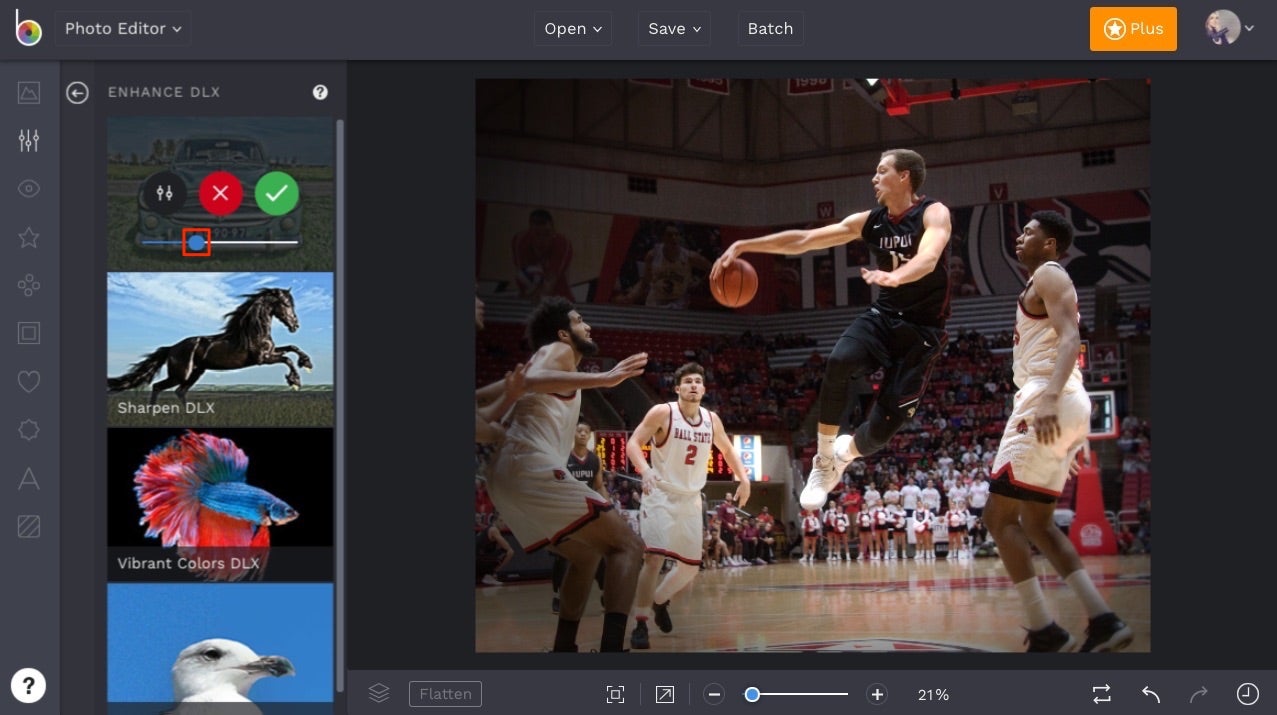Toggle the before/after comparison arrows

[1101, 693]
